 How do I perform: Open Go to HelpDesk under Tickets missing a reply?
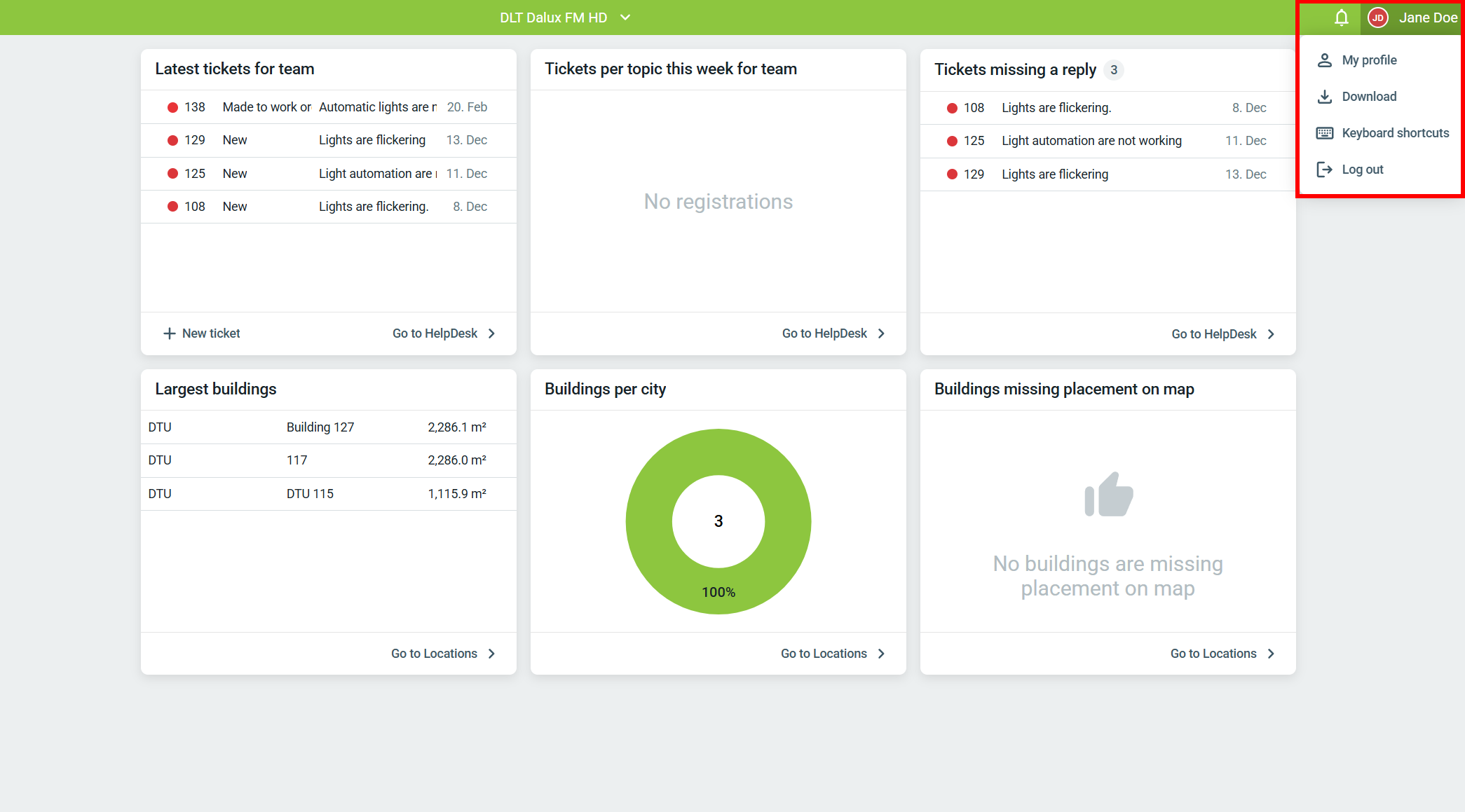coord(1214,334)
